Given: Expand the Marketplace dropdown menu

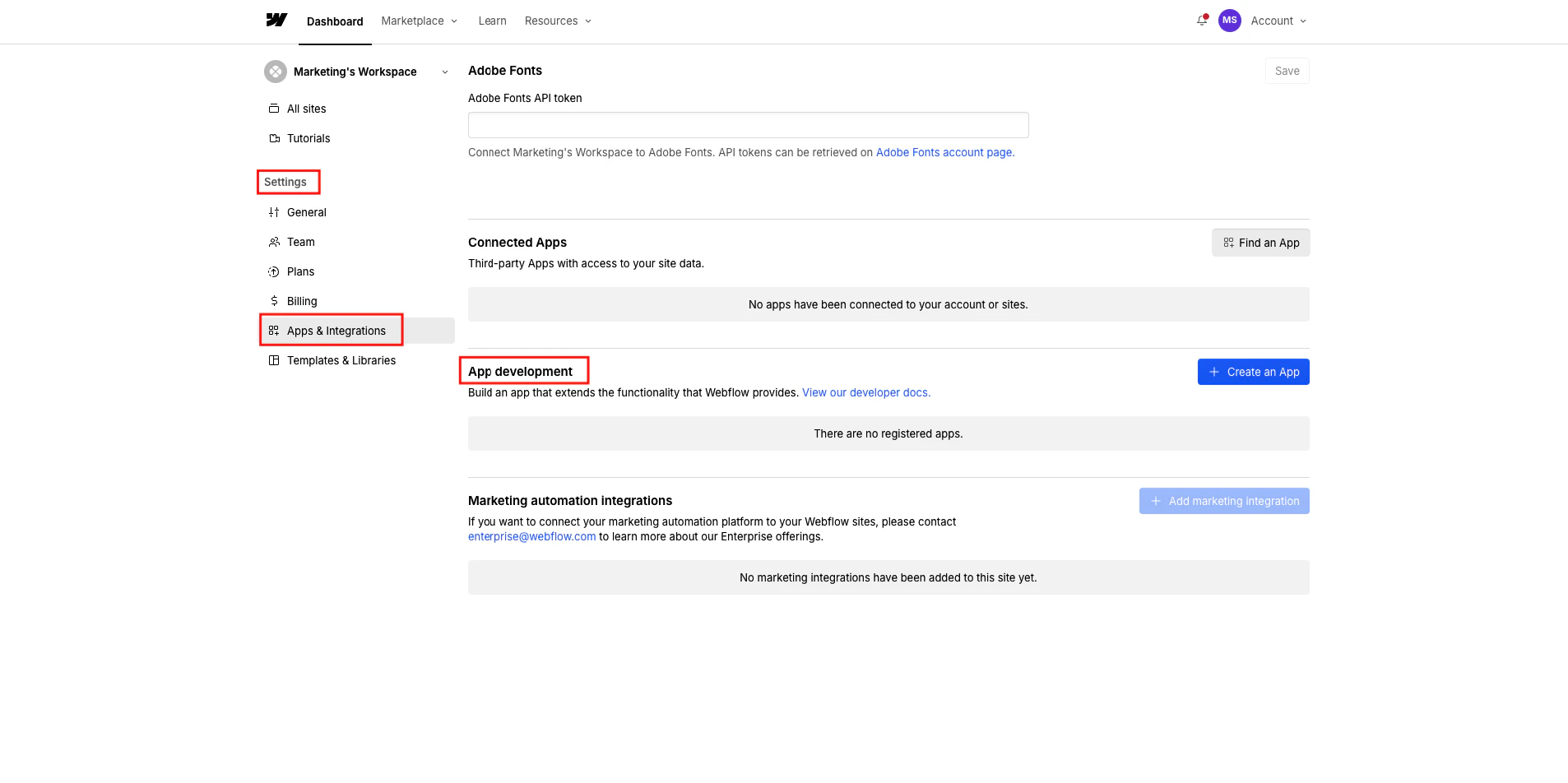Looking at the screenshot, I should click(x=420, y=21).
